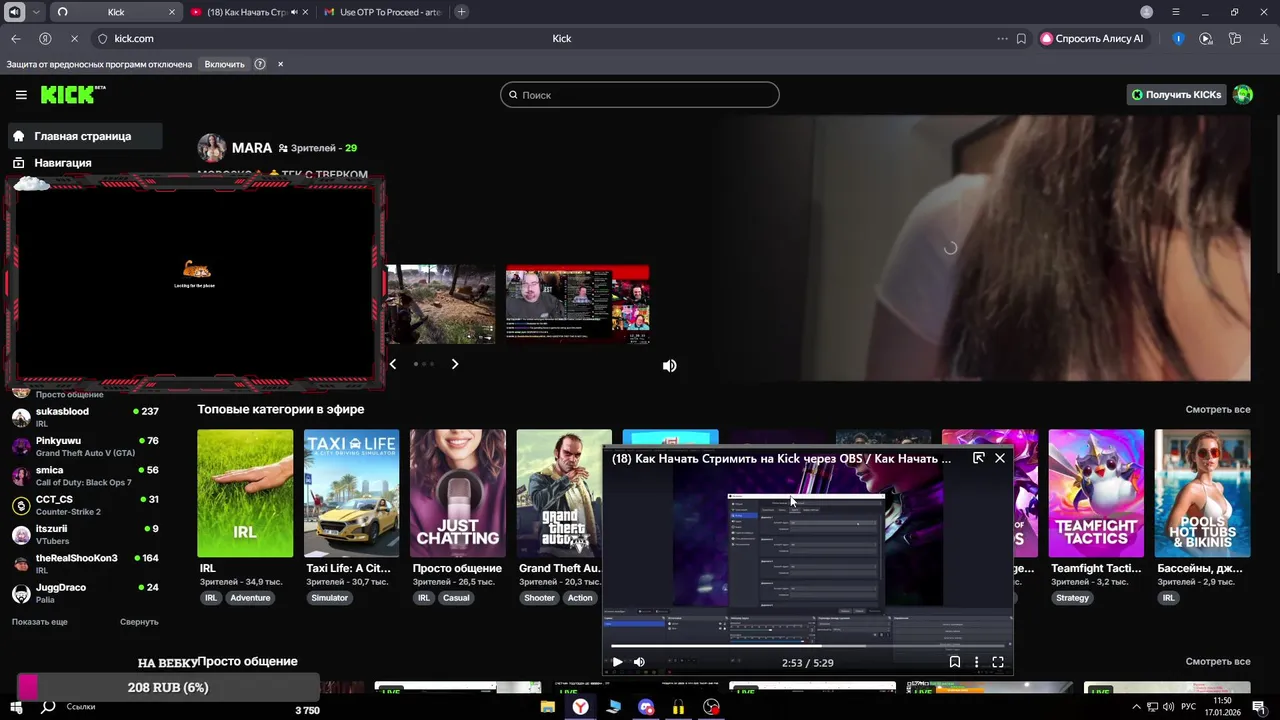Open smica channel in sidebar
Viewport: 1280px width, 720px height.
pyautogui.click(x=85, y=476)
